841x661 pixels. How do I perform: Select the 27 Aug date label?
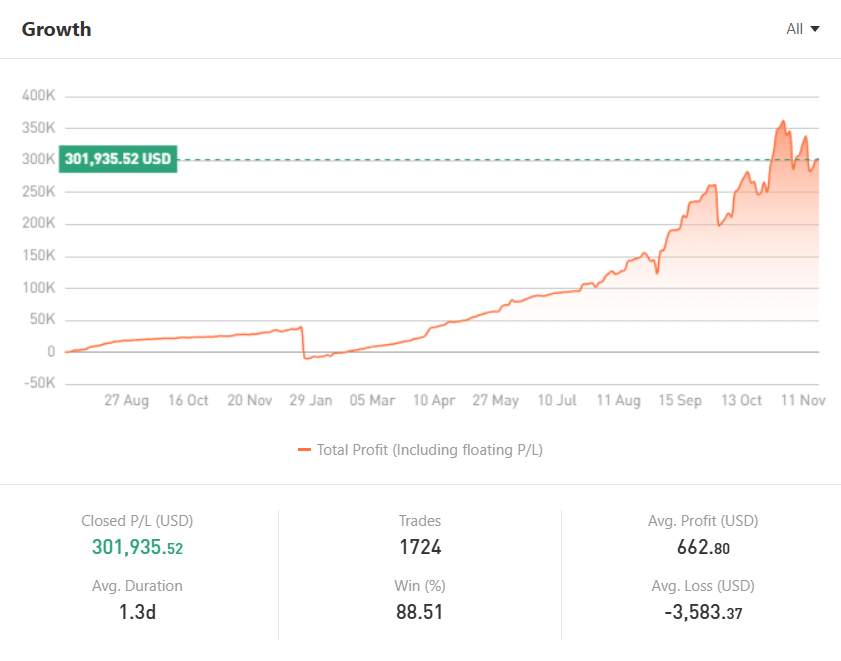[125, 400]
